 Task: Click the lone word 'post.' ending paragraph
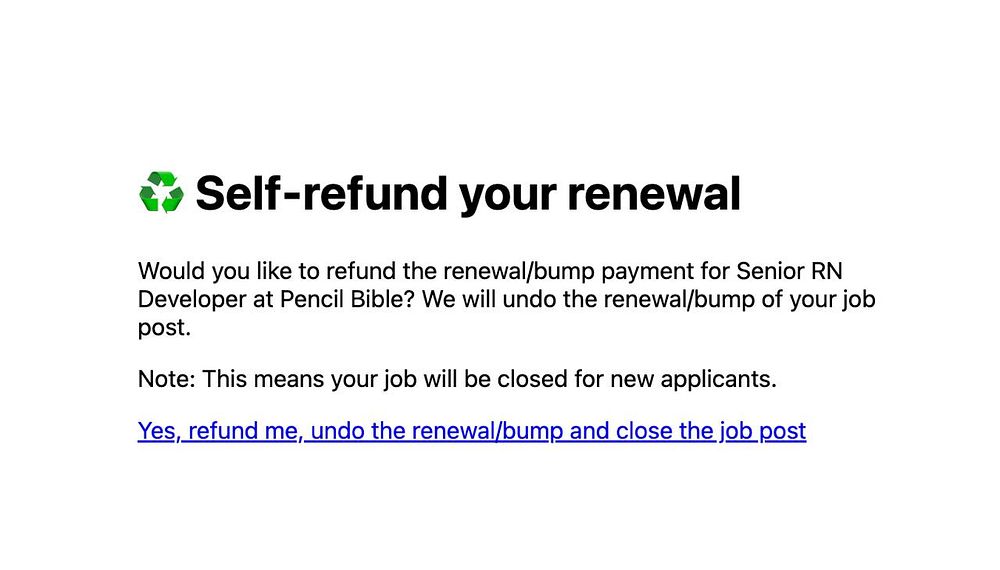(165, 328)
